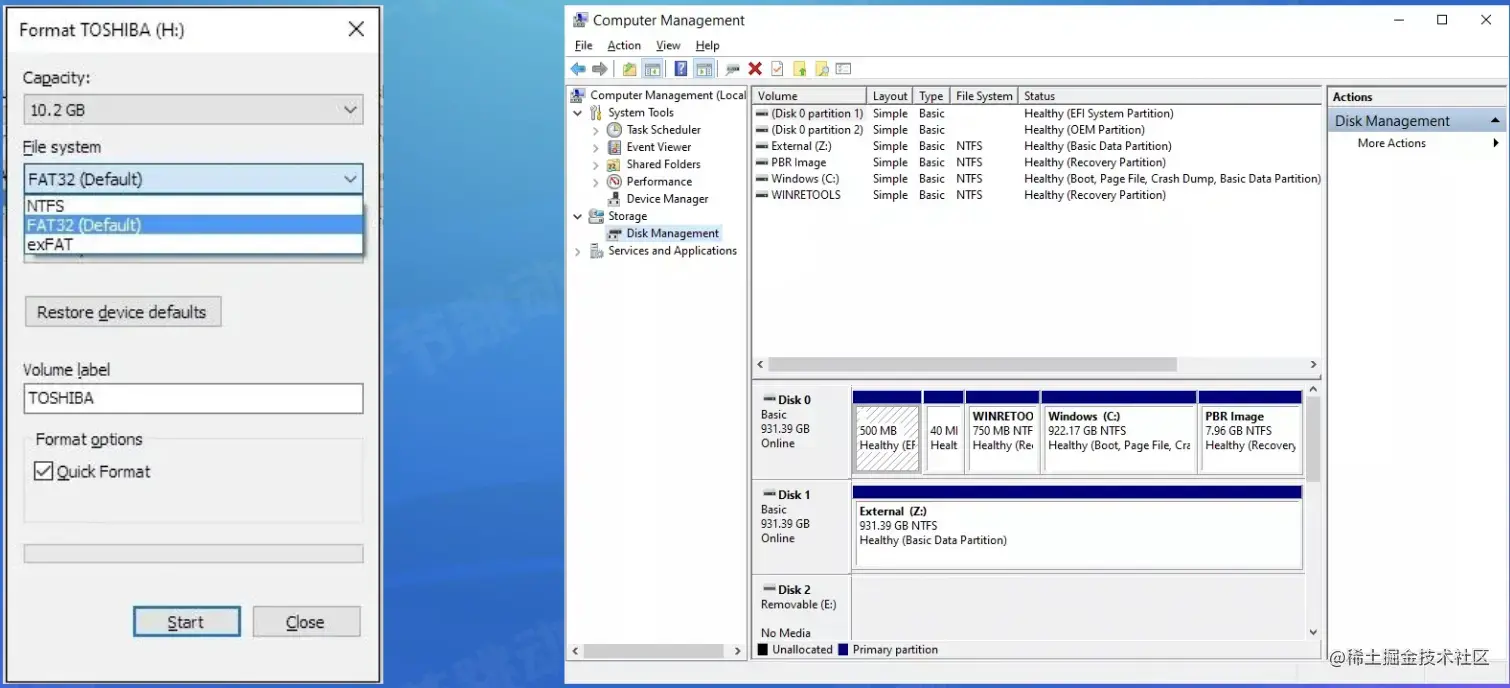Image resolution: width=1510 pixels, height=688 pixels.
Task: Click More Actions in Actions pane
Action: (x=1392, y=143)
